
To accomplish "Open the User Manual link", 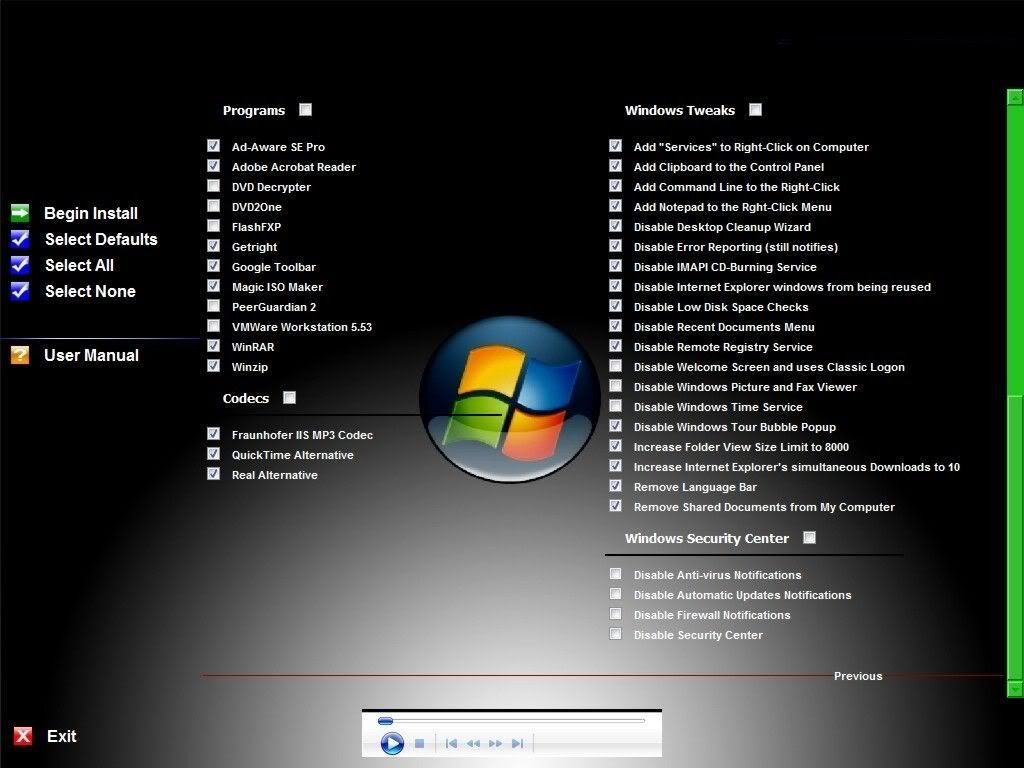I will pyautogui.click(x=91, y=355).
